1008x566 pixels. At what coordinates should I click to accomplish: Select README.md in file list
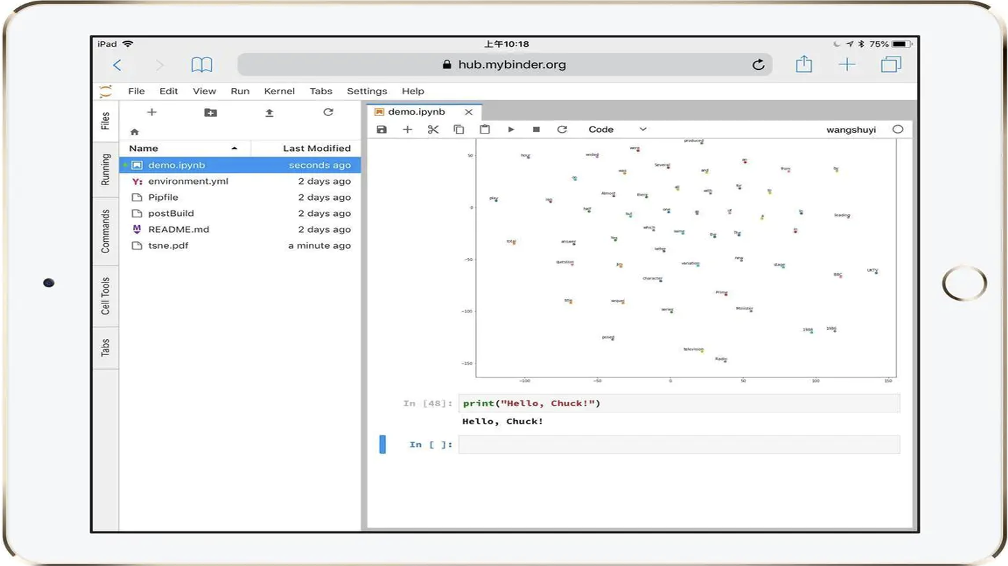[240, 230]
